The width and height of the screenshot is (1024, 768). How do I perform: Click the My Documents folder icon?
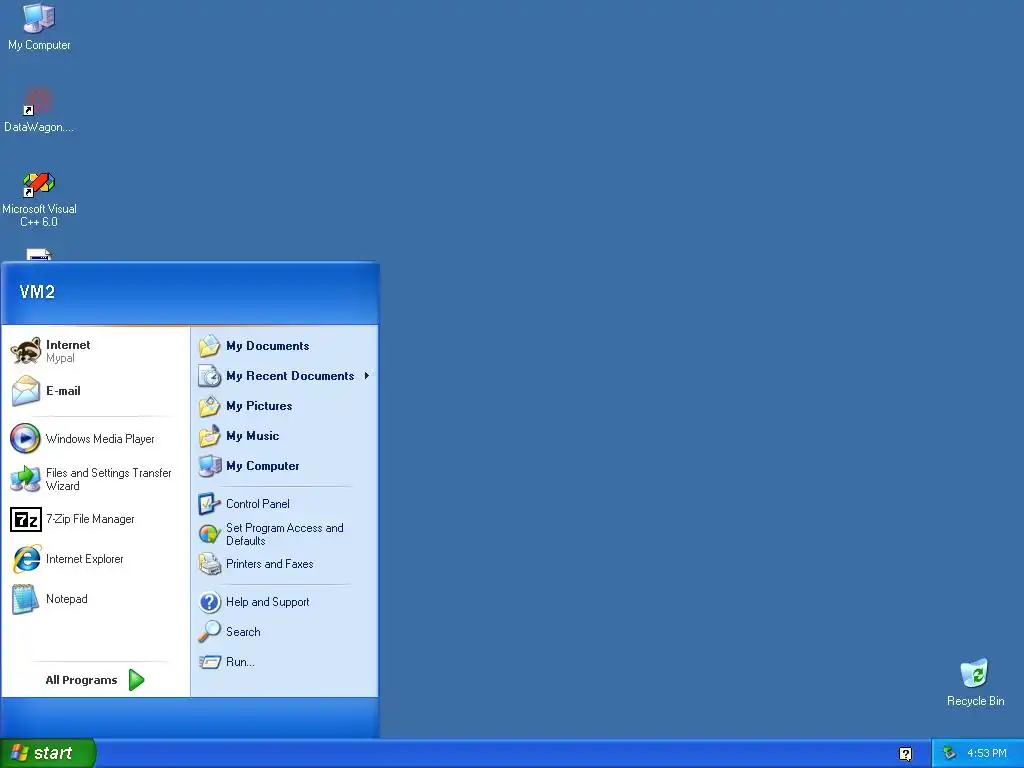point(210,345)
